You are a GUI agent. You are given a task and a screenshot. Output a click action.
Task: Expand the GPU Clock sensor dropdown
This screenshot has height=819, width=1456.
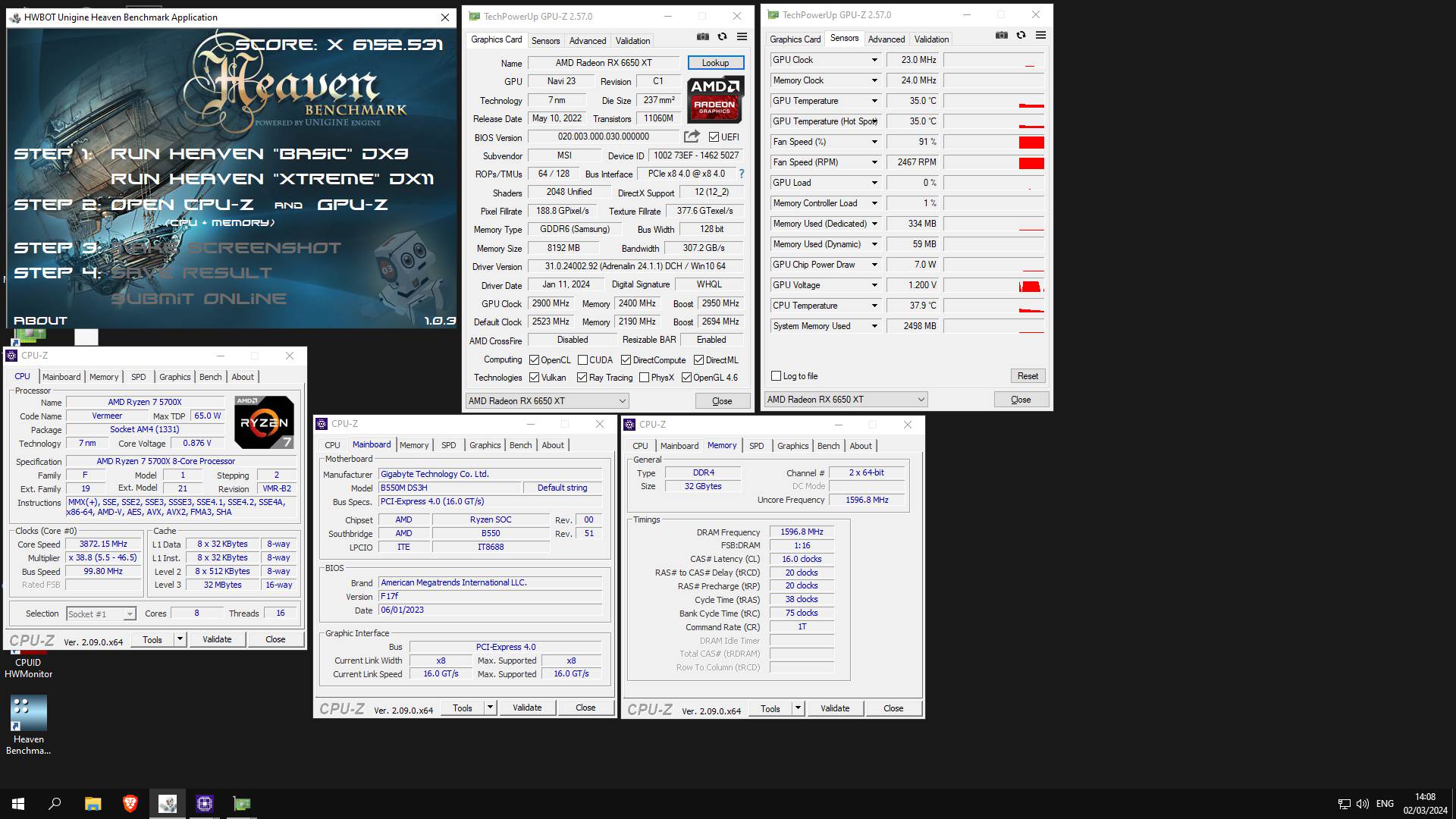click(874, 60)
